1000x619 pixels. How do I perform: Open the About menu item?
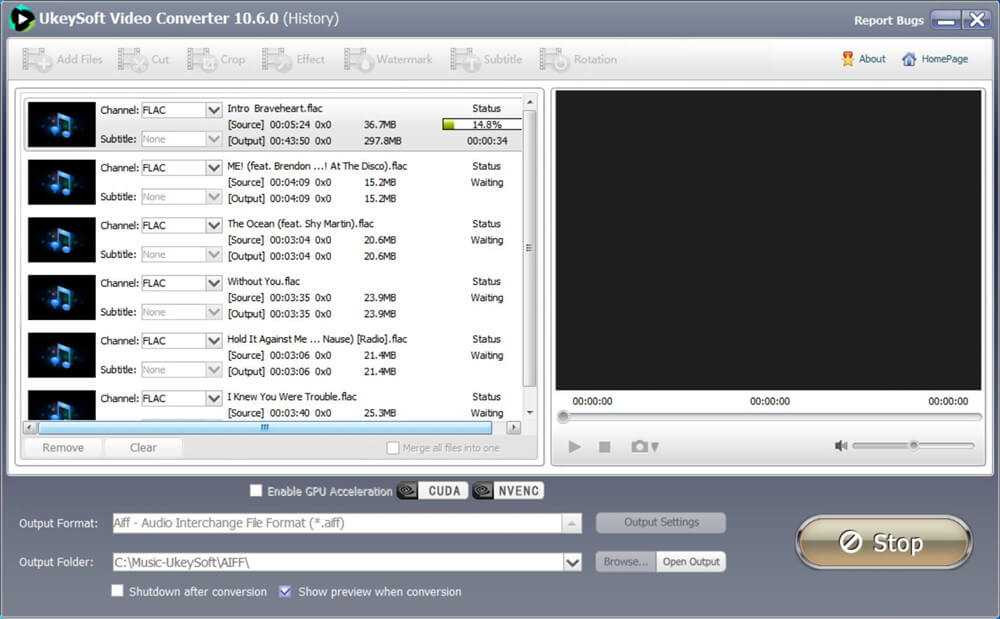click(864, 59)
